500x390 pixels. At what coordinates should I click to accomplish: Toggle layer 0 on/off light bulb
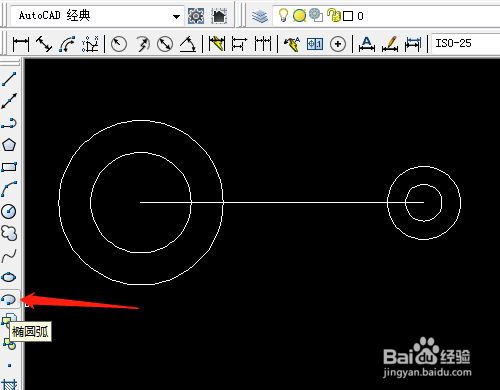tap(283, 15)
